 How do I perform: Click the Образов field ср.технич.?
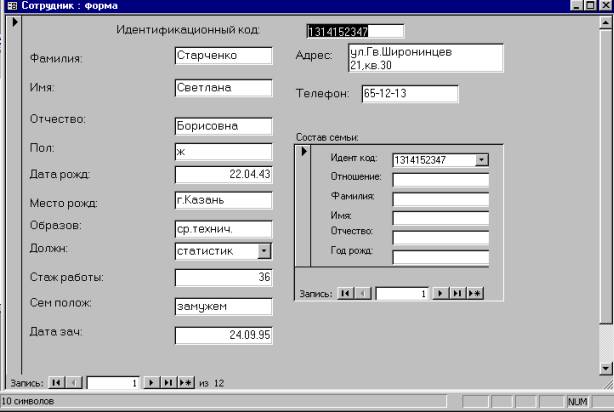(x=224, y=229)
